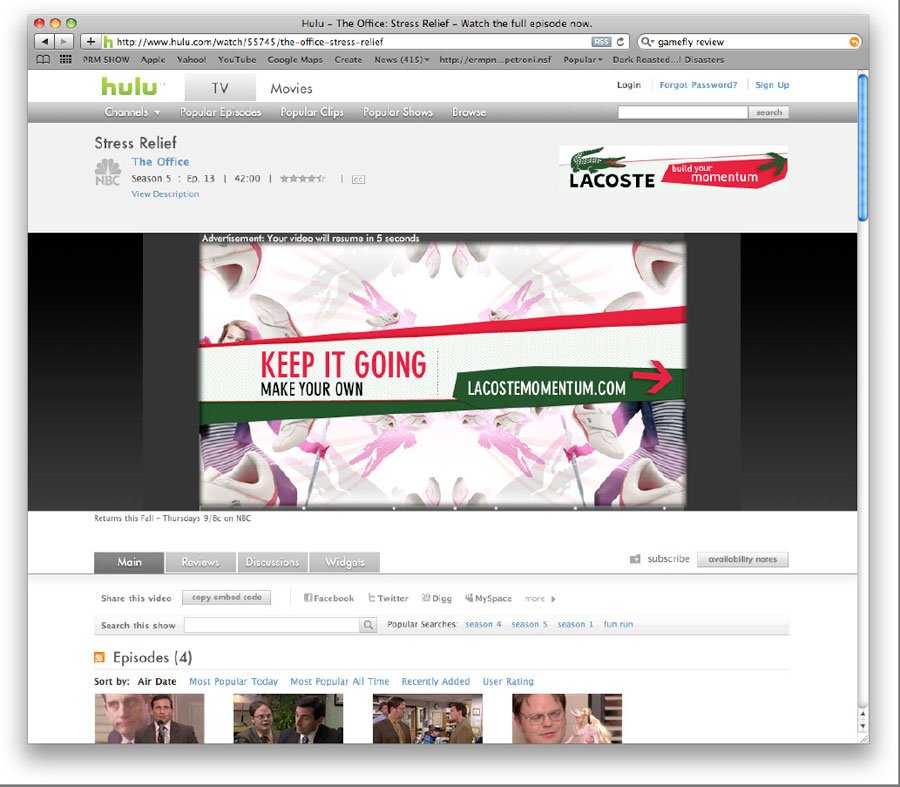Click the Episodes RSS feed icon

(x=99, y=657)
